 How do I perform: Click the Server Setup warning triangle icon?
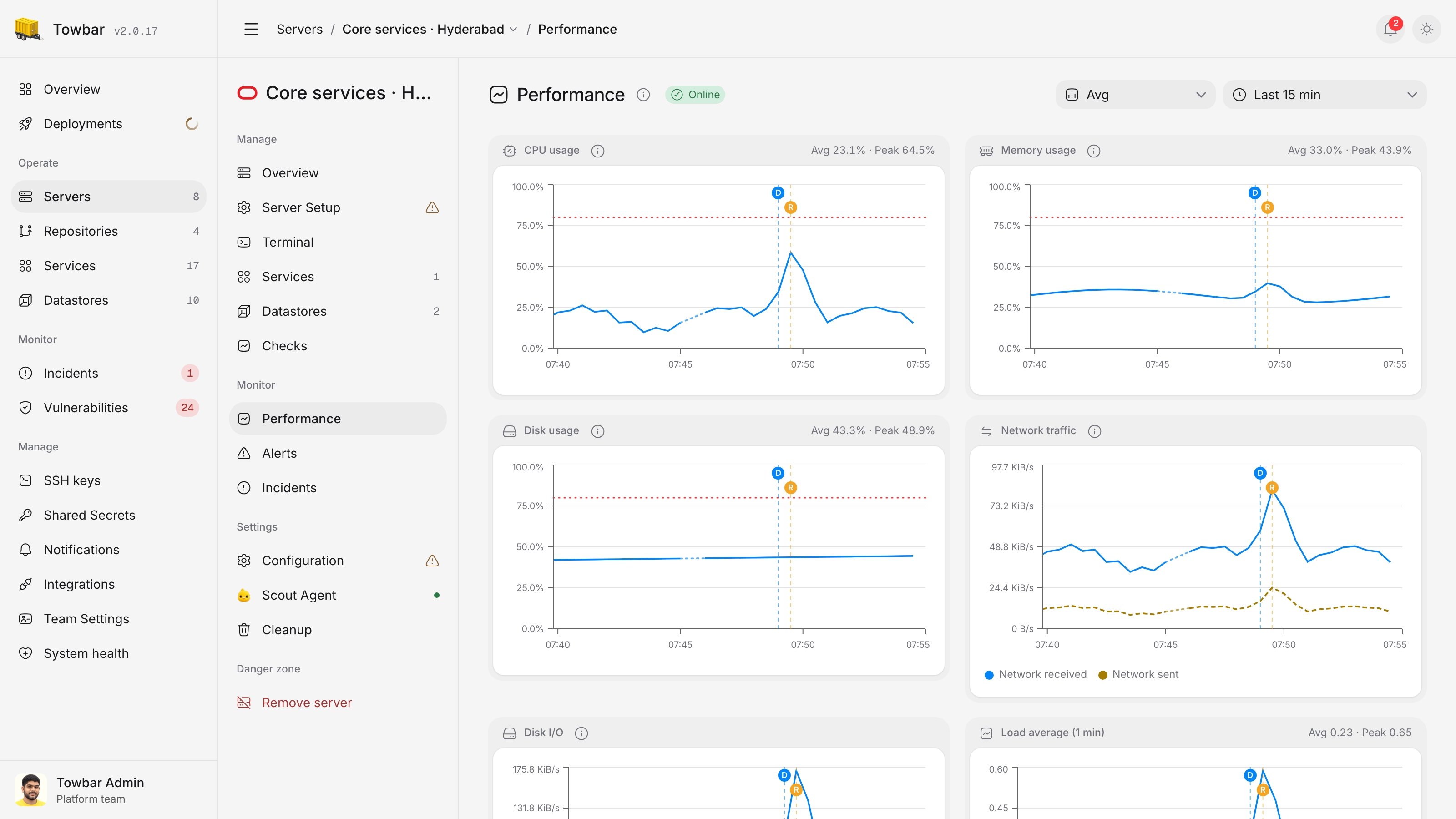432,208
